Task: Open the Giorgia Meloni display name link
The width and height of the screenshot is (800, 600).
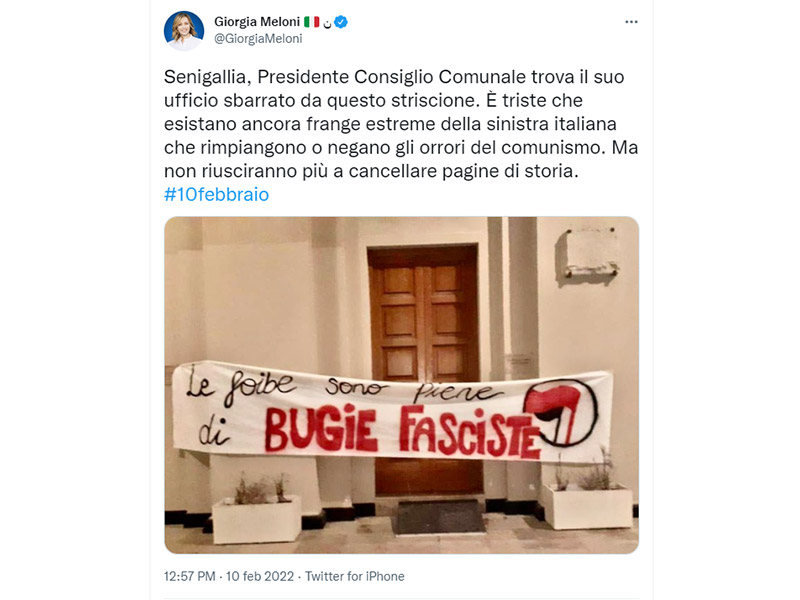Action: coord(257,22)
